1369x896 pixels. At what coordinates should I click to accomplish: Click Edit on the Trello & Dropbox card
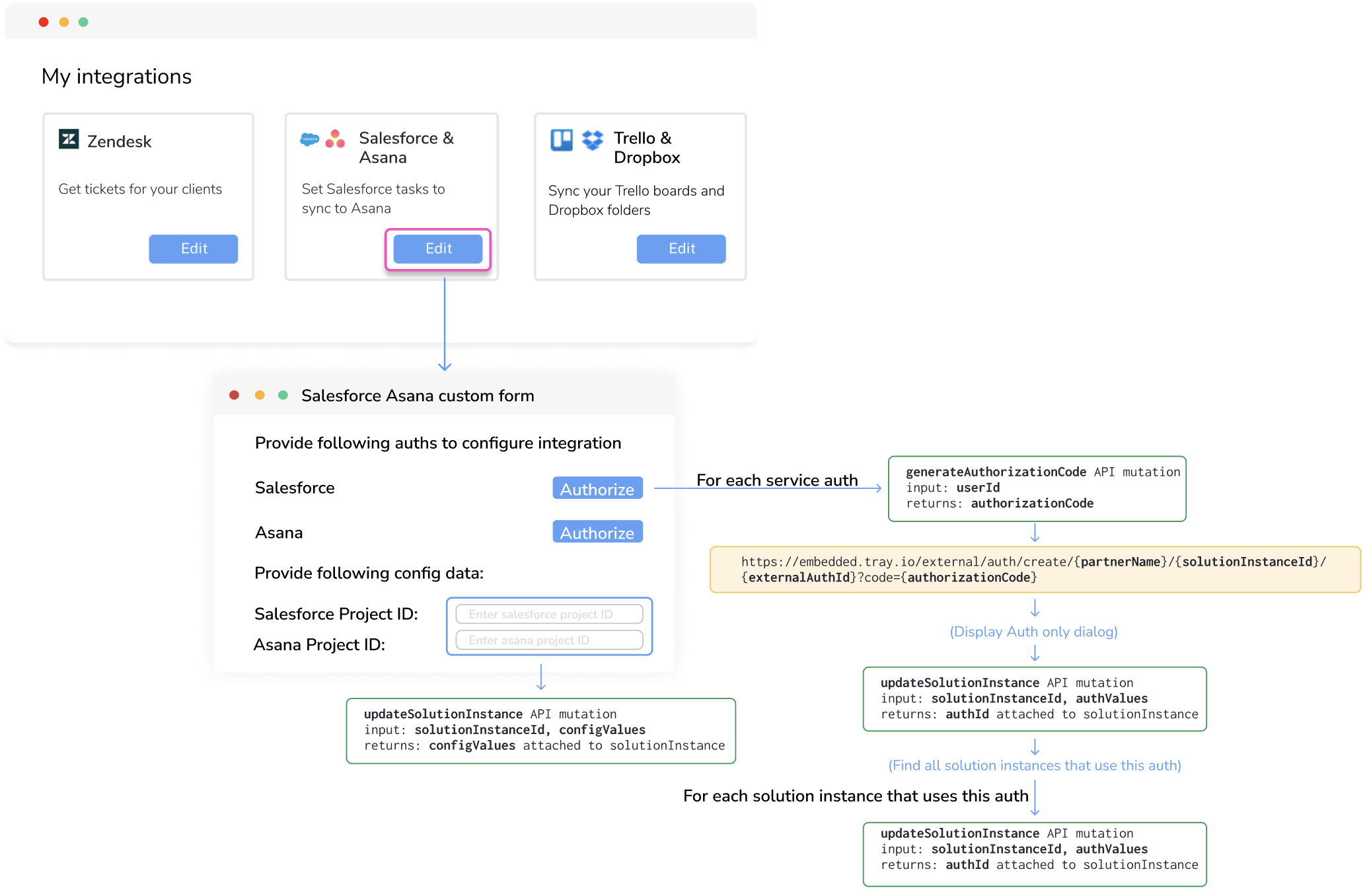pos(681,248)
